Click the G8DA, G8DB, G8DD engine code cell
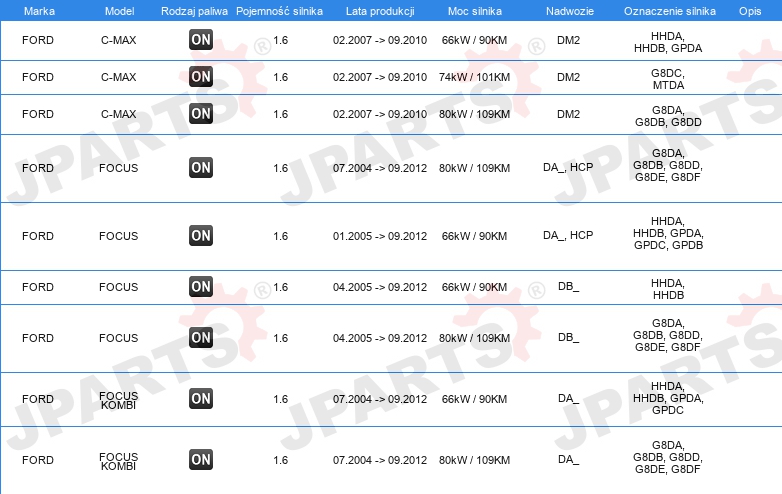 coord(668,116)
